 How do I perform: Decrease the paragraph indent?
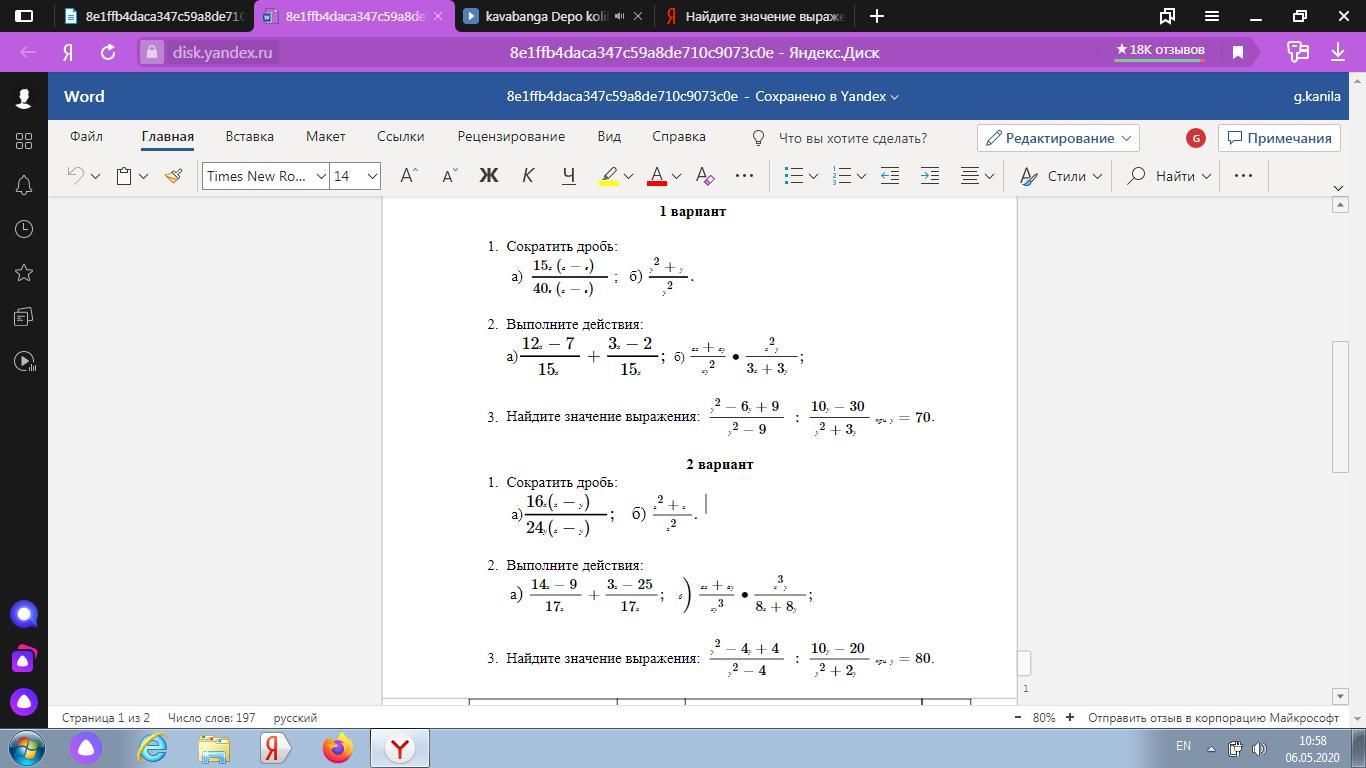pyautogui.click(x=889, y=176)
